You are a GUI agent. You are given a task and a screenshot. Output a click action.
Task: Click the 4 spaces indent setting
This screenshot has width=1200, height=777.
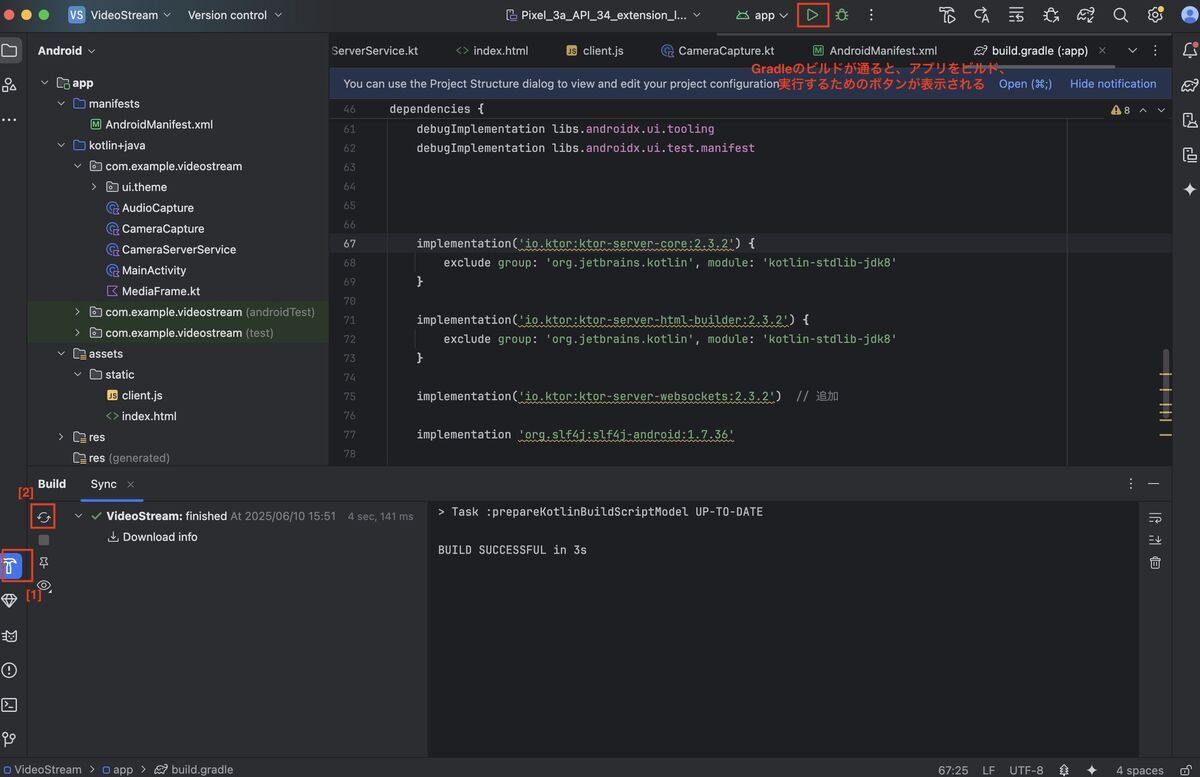click(x=1140, y=770)
